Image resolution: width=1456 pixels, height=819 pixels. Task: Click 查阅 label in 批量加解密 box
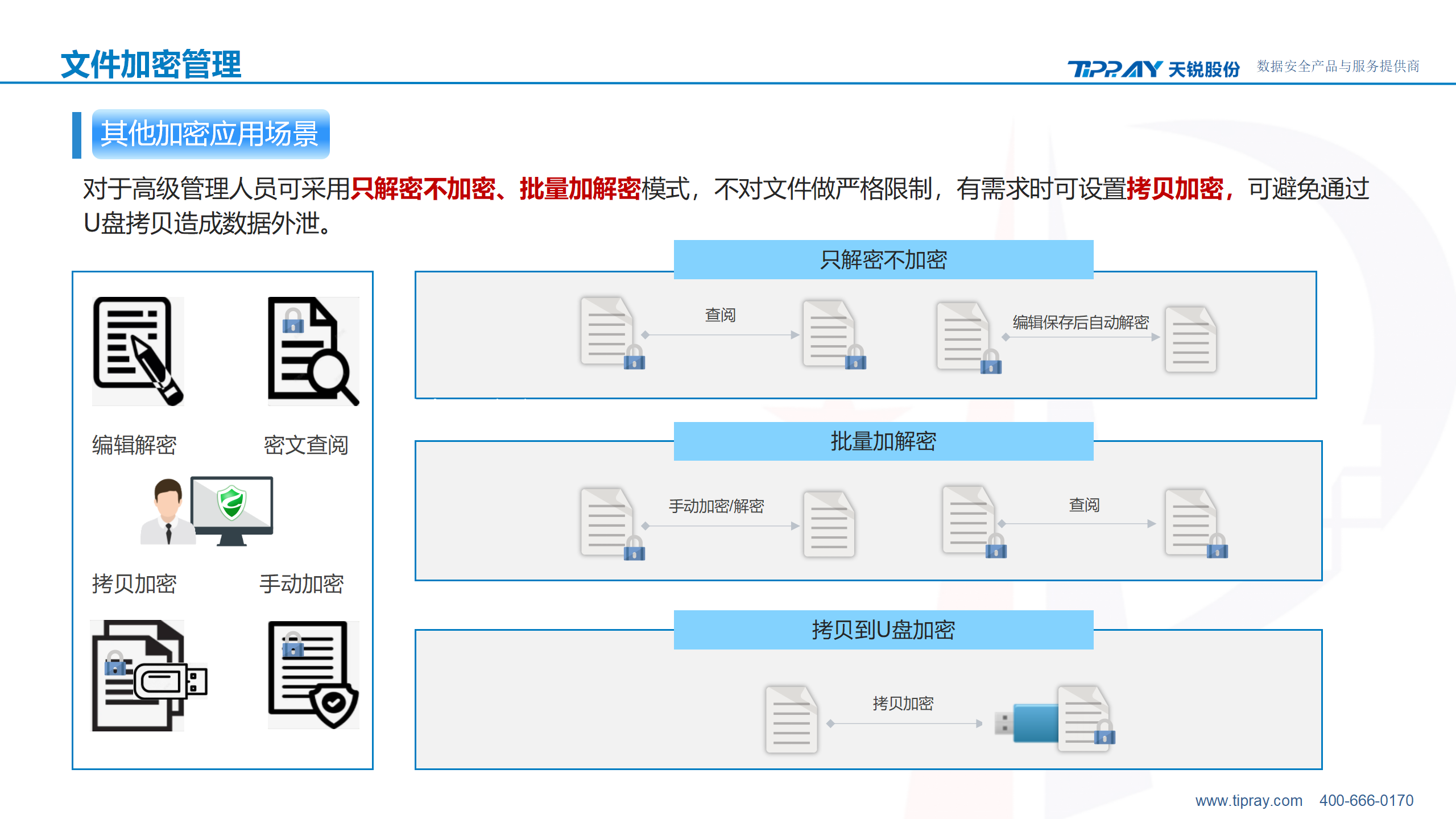pyautogui.click(x=1084, y=504)
